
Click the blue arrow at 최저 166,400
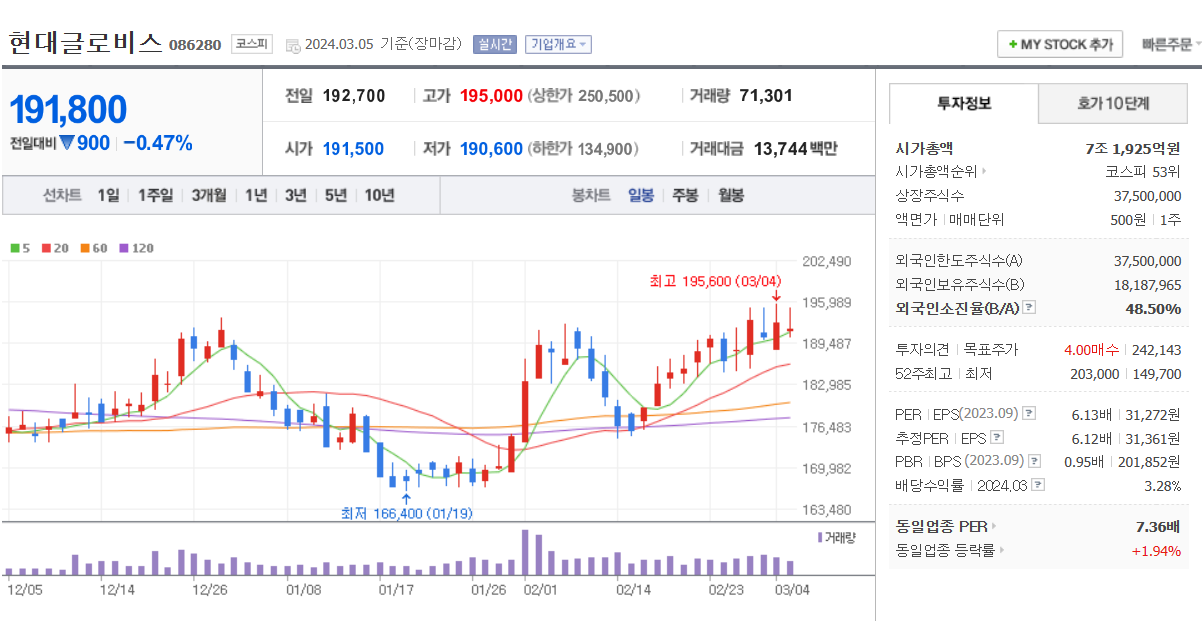(405, 498)
